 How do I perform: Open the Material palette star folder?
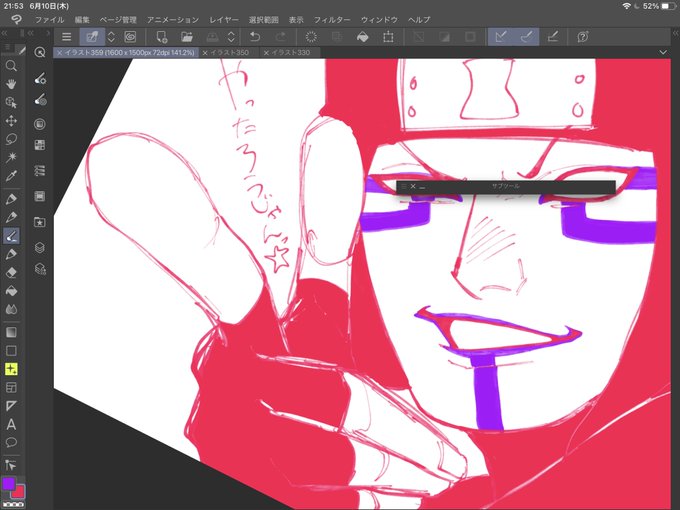click(x=39, y=222)
